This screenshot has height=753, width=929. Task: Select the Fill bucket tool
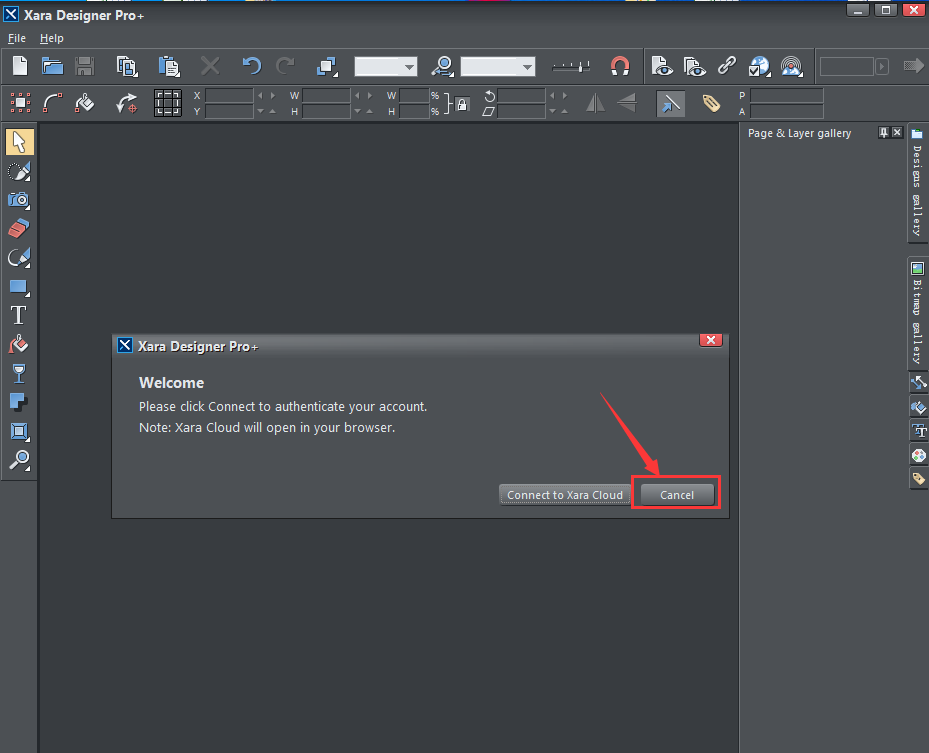click(19, 344)
